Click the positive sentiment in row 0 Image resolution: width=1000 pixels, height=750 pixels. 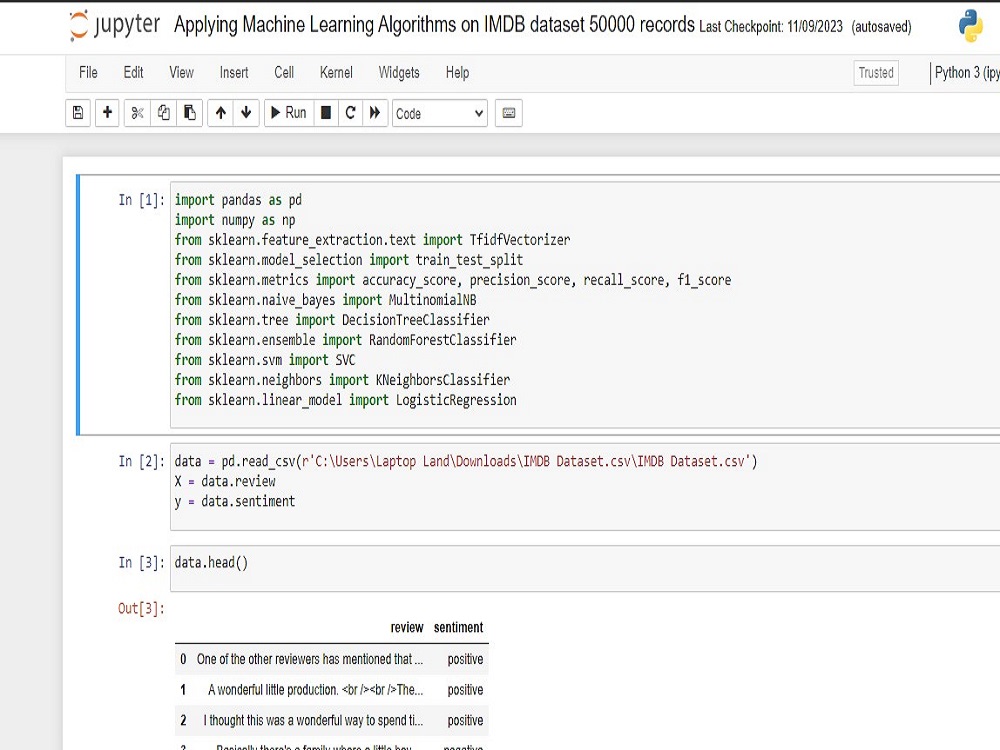click(465, 659)
